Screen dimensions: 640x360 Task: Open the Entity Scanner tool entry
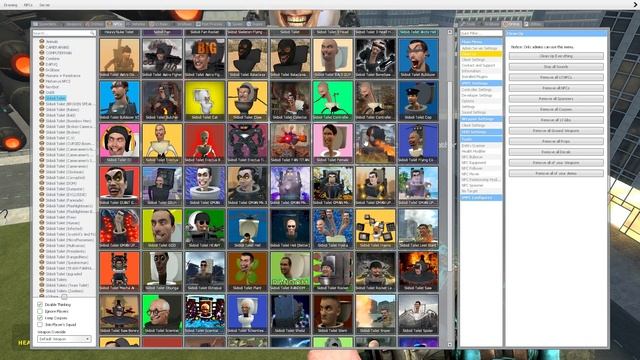pyautogui.click(x=481, y=146)
